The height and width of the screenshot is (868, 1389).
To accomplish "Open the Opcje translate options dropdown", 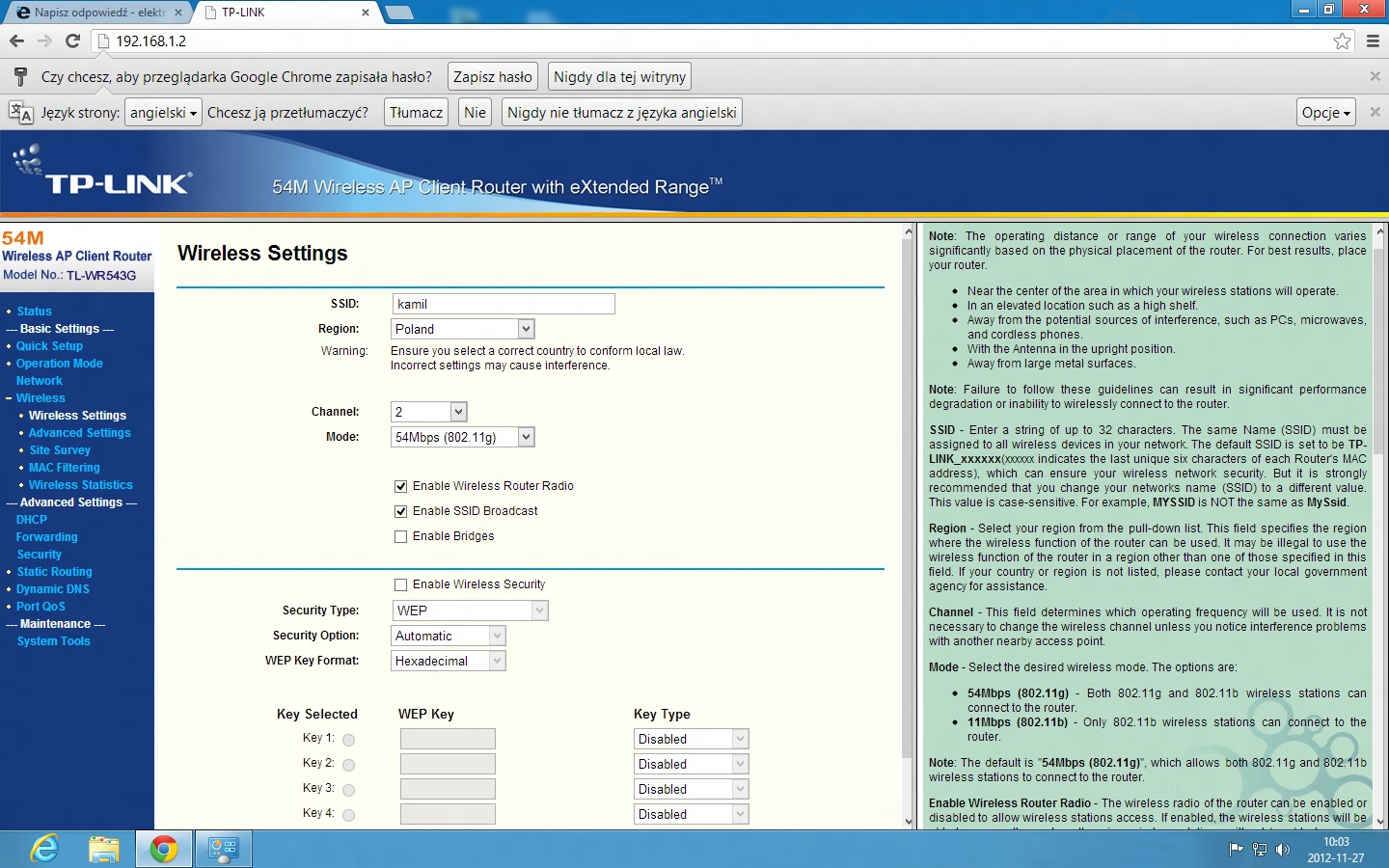I will (1326, 113).
